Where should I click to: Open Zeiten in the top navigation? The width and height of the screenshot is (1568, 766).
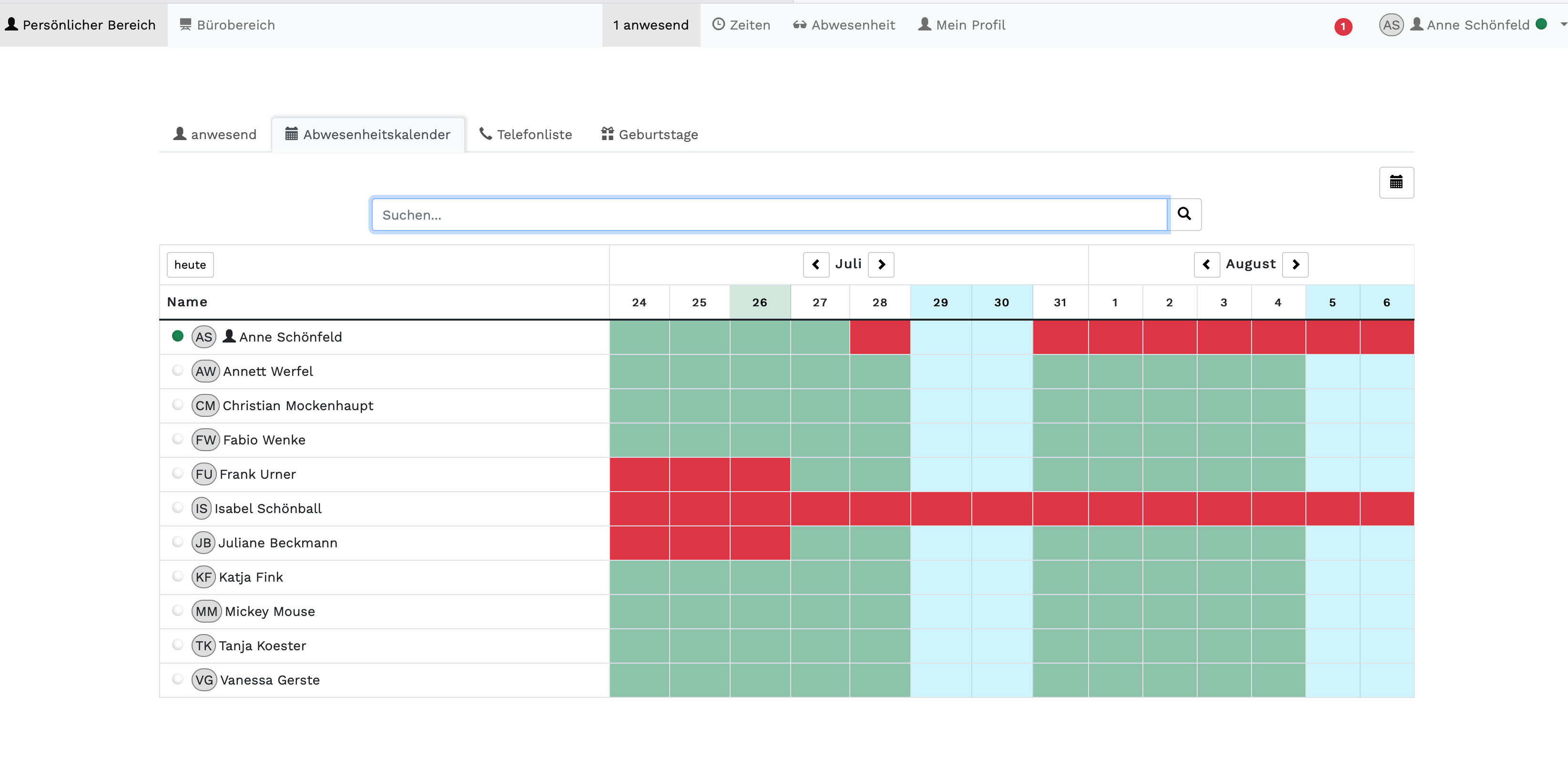(741, 25)
